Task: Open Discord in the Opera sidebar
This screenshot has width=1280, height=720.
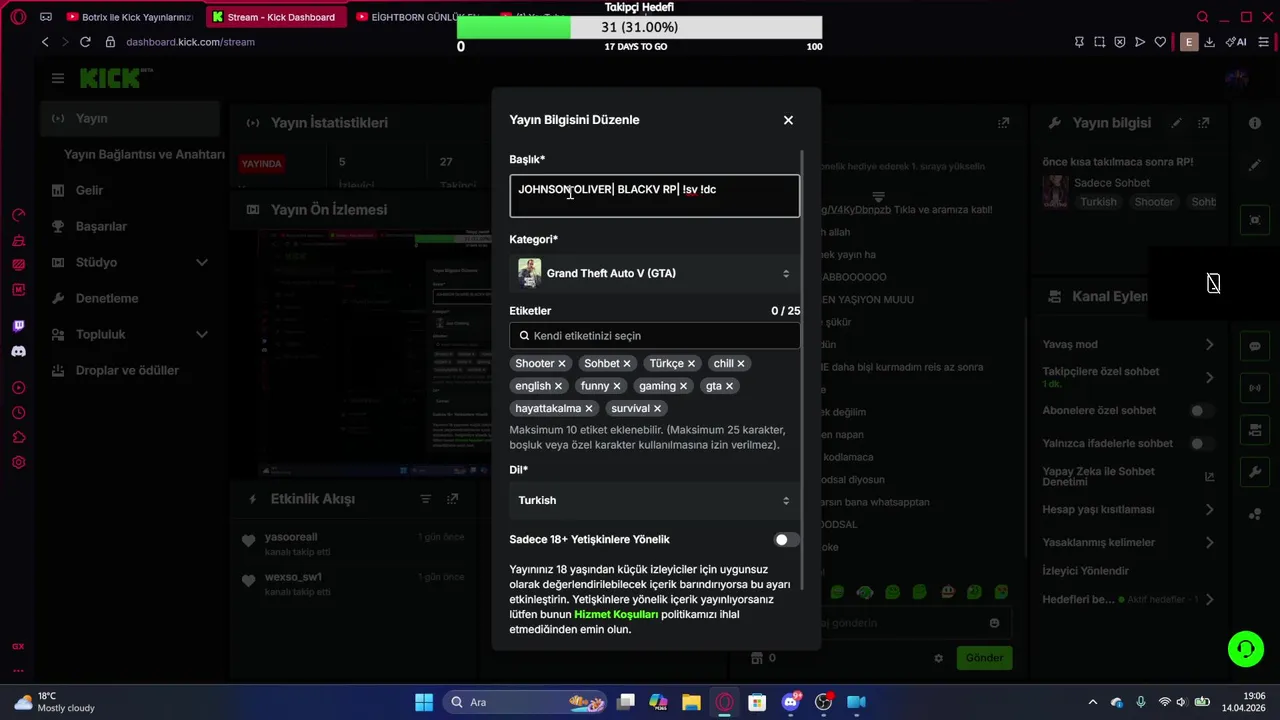Action: (18, 351)
